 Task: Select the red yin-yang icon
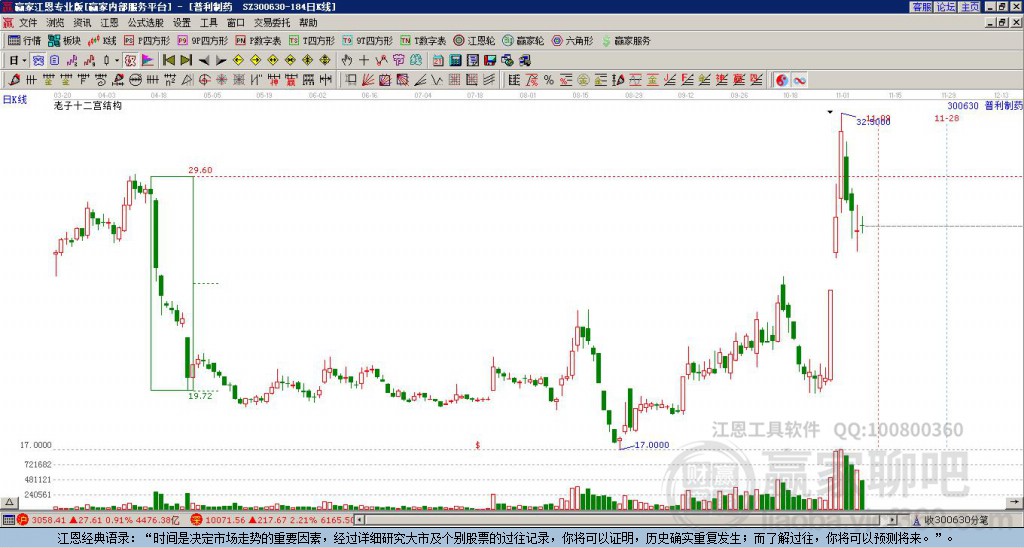[782, 80]
